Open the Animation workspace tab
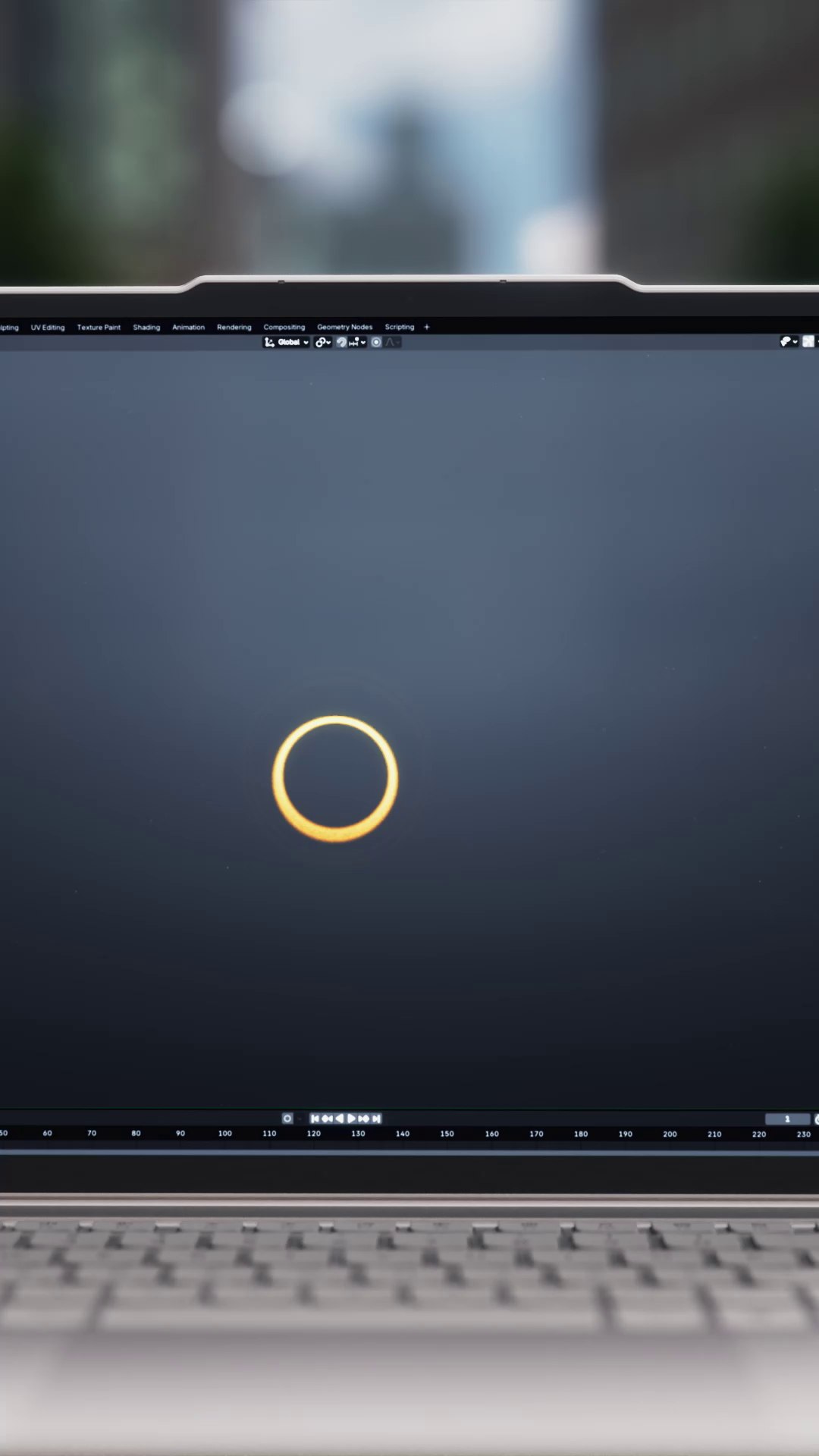This screenshot has height=1456, width=819. [188, 328]
